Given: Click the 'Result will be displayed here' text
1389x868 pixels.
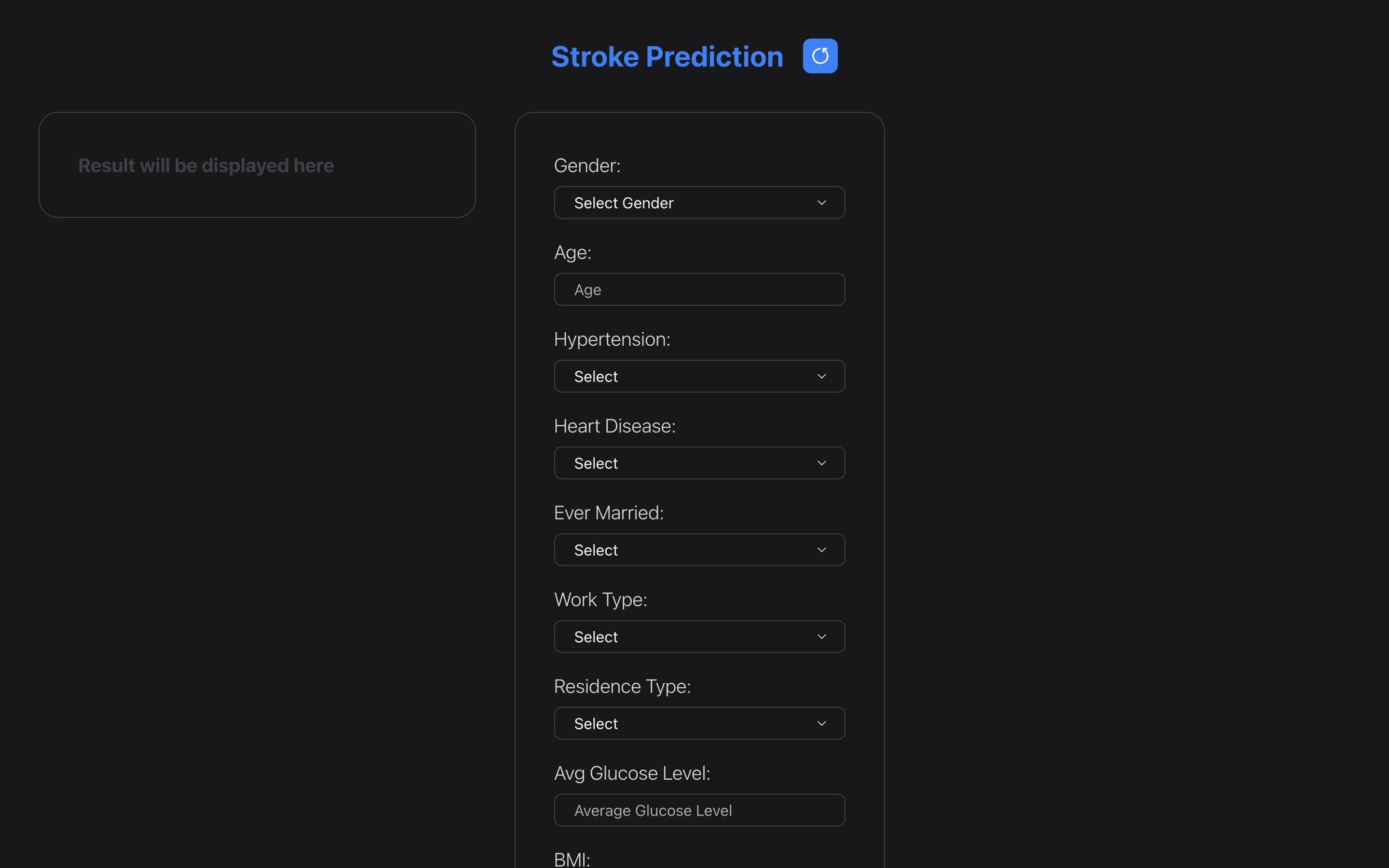Looking at the screenshot, I should point(206,165).
